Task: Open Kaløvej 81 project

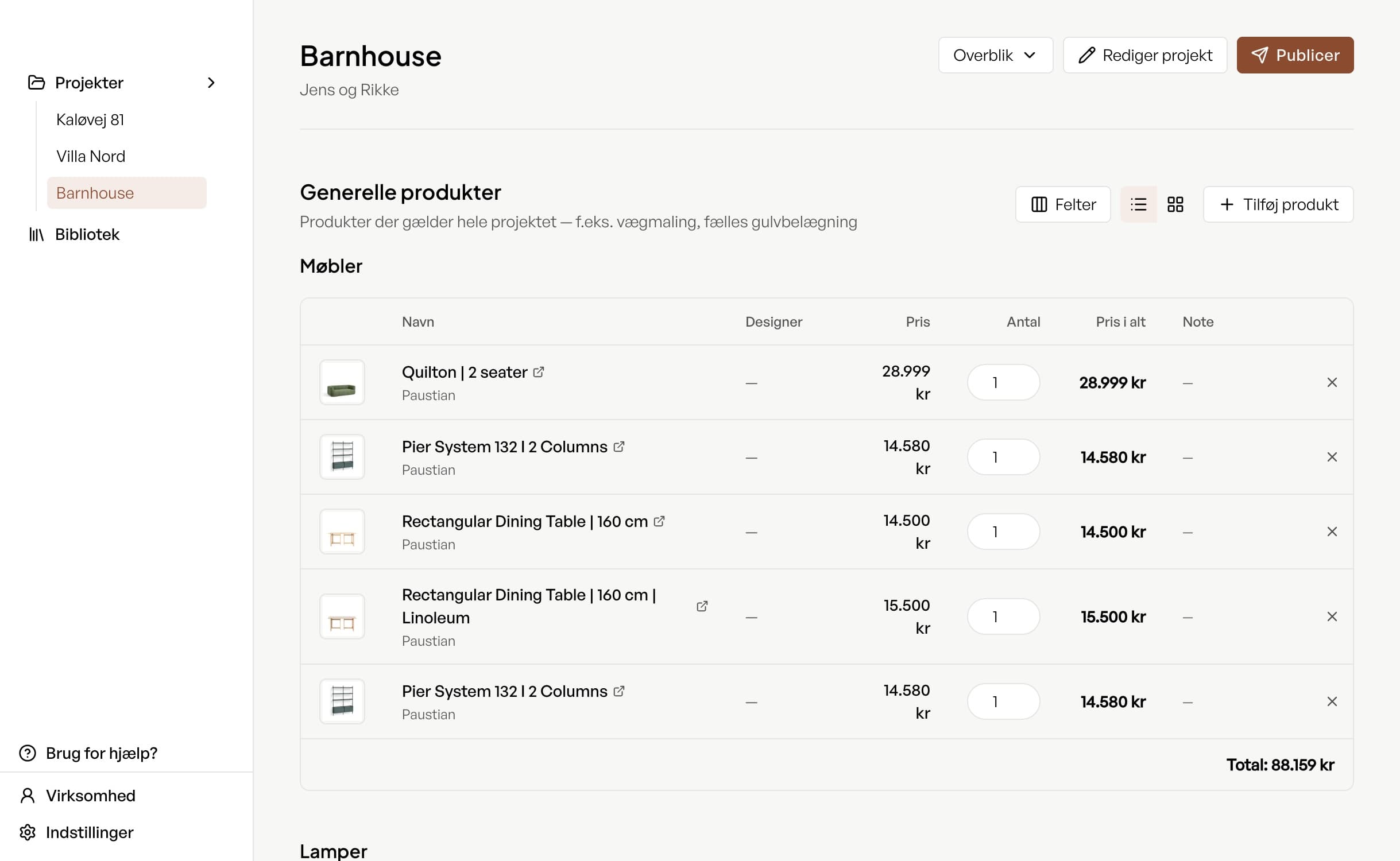Action: pos(90,119)
